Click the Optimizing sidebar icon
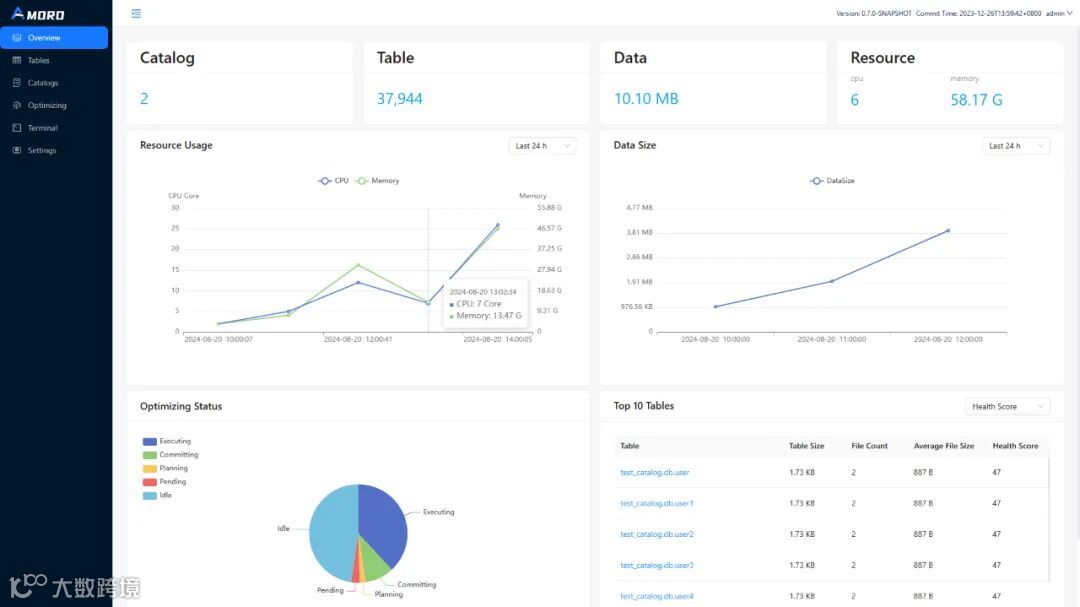The image size is (1080, 607). (17, 105)
